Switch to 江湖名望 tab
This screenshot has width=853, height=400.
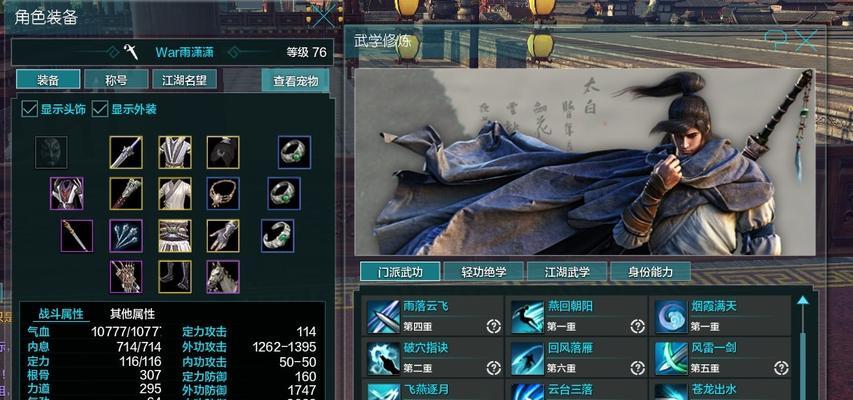[184, 79]
